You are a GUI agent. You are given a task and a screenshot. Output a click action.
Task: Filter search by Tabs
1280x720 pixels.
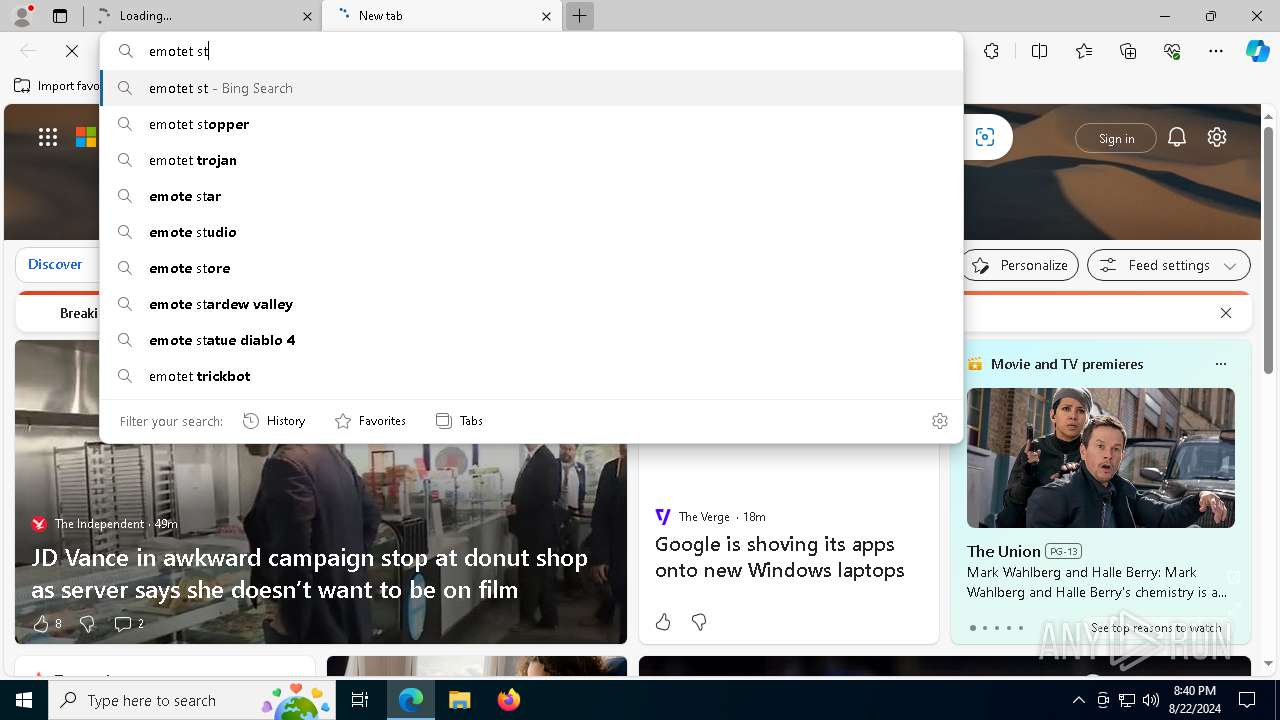pyautogui.click(x=459, y=421)
